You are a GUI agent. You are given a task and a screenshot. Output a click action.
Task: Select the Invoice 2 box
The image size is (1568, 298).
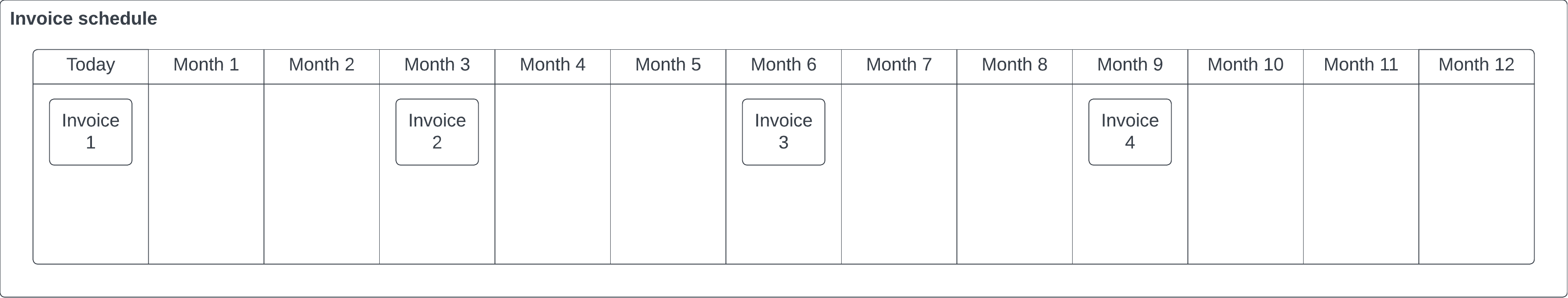(x=437, y=132)
